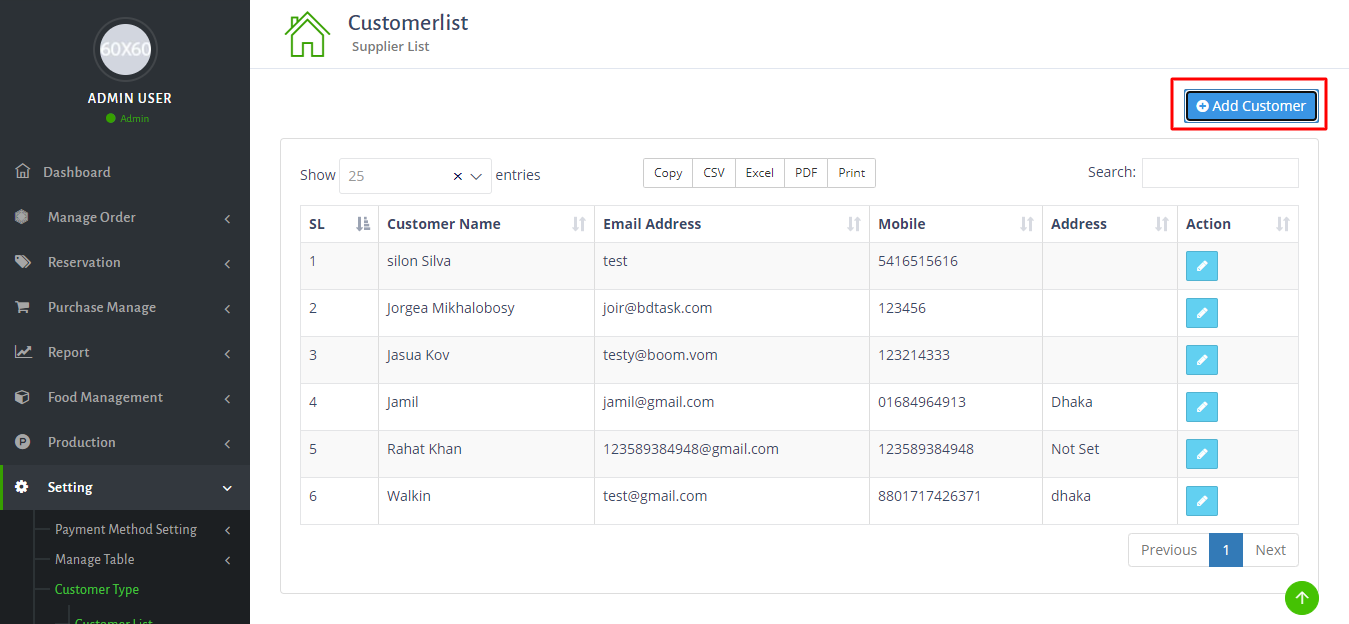Click the green home icon in header

[307, 35]
